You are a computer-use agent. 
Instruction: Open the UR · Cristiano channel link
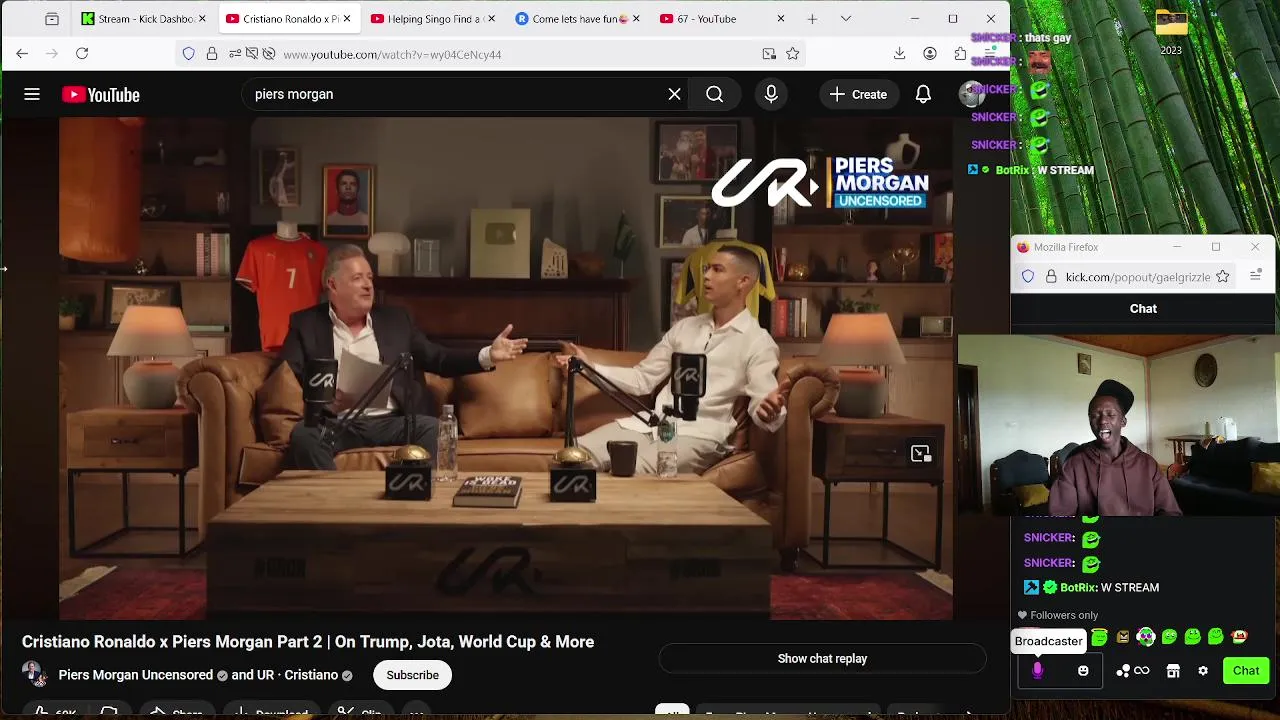(x=297, y=675)
